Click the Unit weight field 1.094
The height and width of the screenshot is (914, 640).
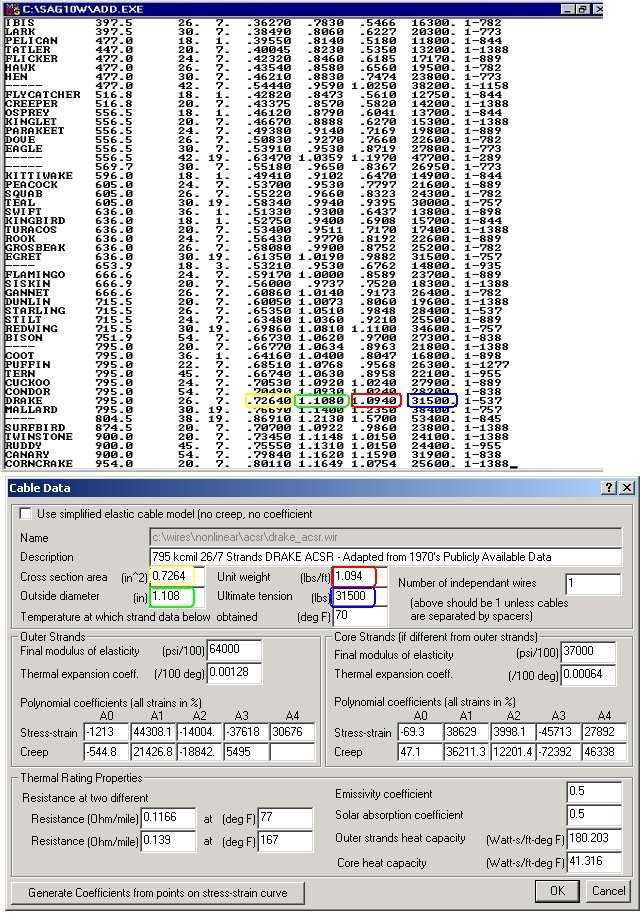pos(360,576)
